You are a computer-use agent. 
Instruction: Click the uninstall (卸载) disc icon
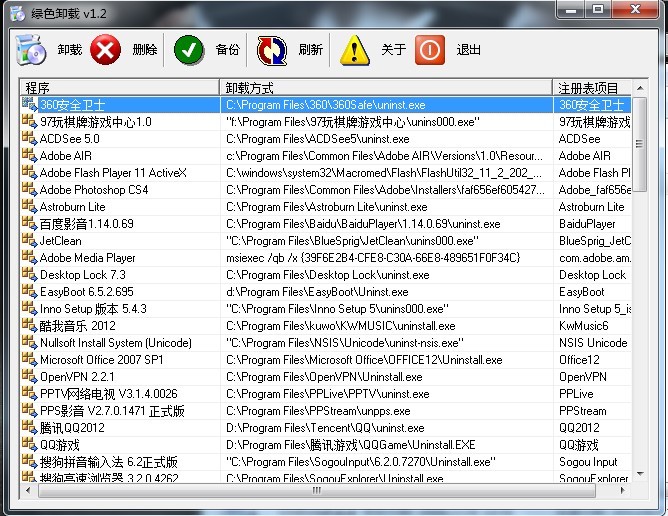click(31, 49)
